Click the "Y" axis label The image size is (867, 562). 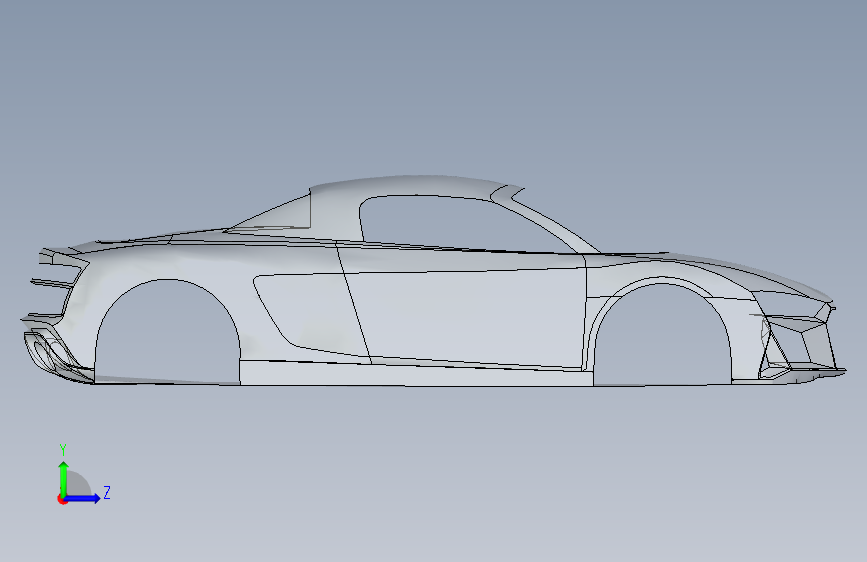pyautogui.click(x=63, y=450)
